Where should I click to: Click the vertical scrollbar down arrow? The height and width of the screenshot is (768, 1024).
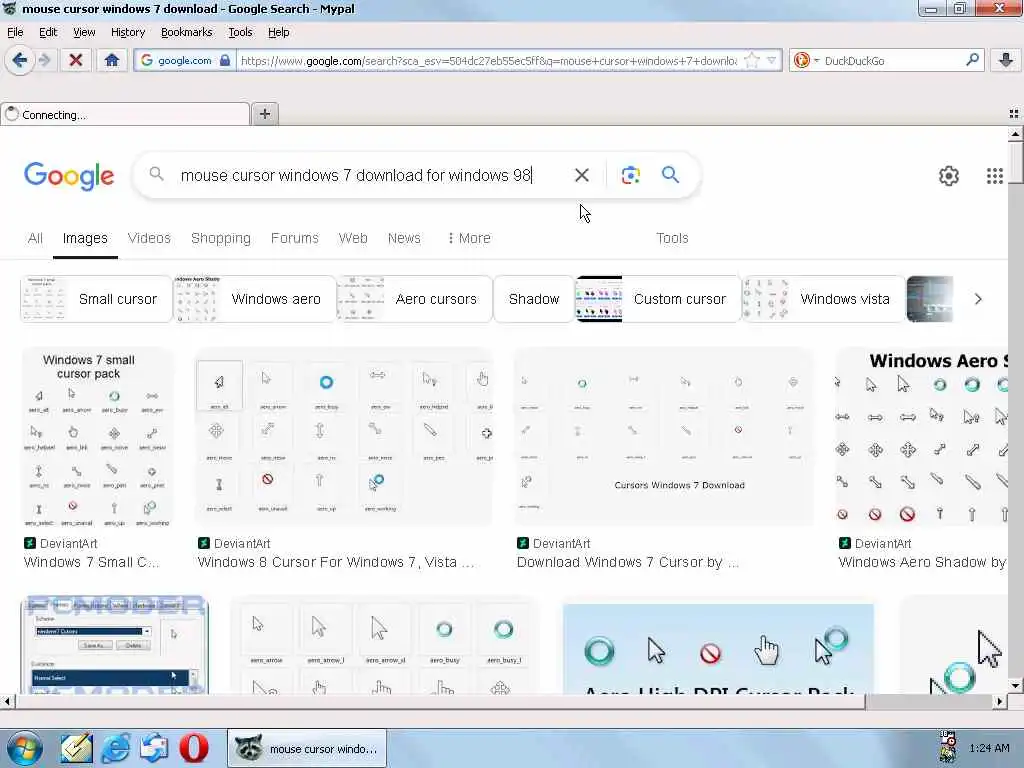pyautogui.click(x=1015, y=686)
